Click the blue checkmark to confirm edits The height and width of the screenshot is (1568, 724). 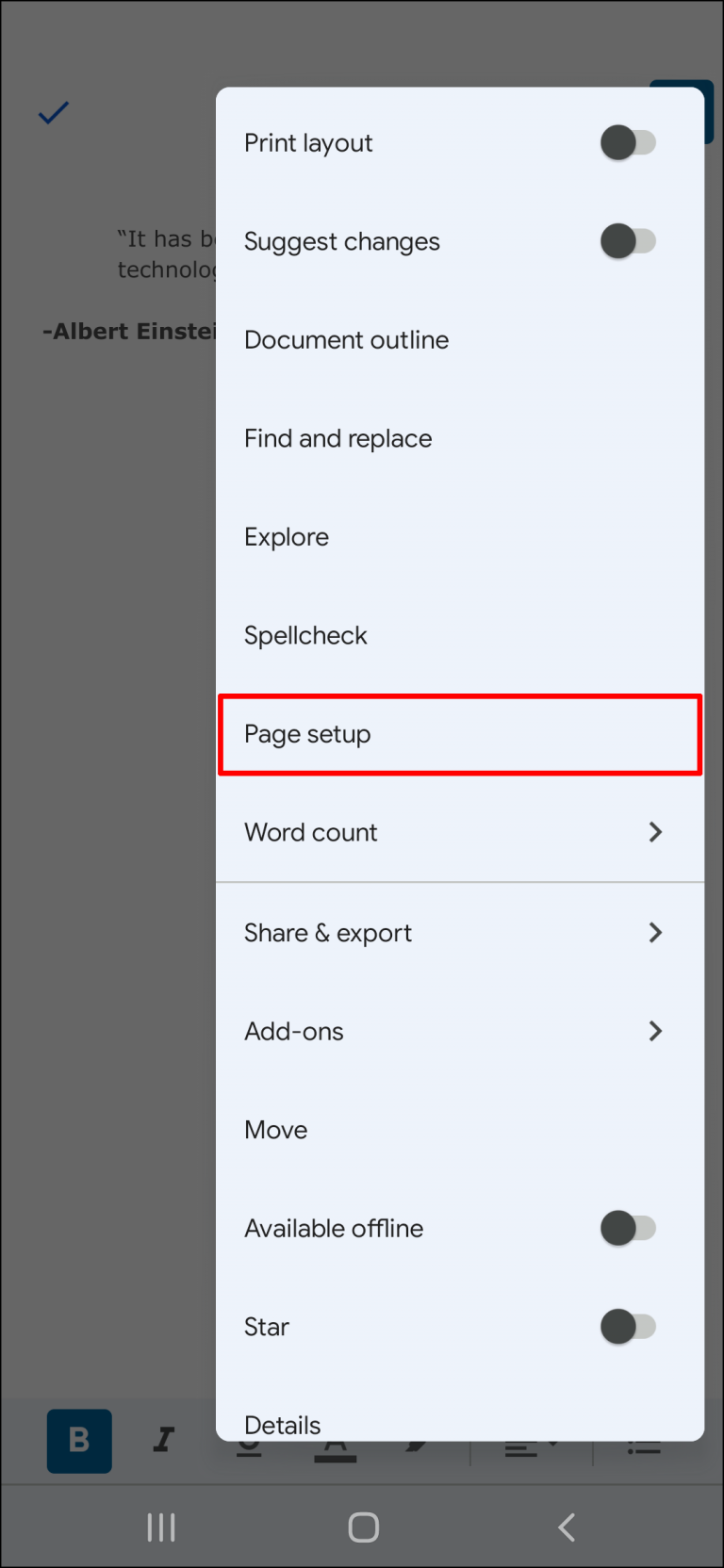pos(53,113)
